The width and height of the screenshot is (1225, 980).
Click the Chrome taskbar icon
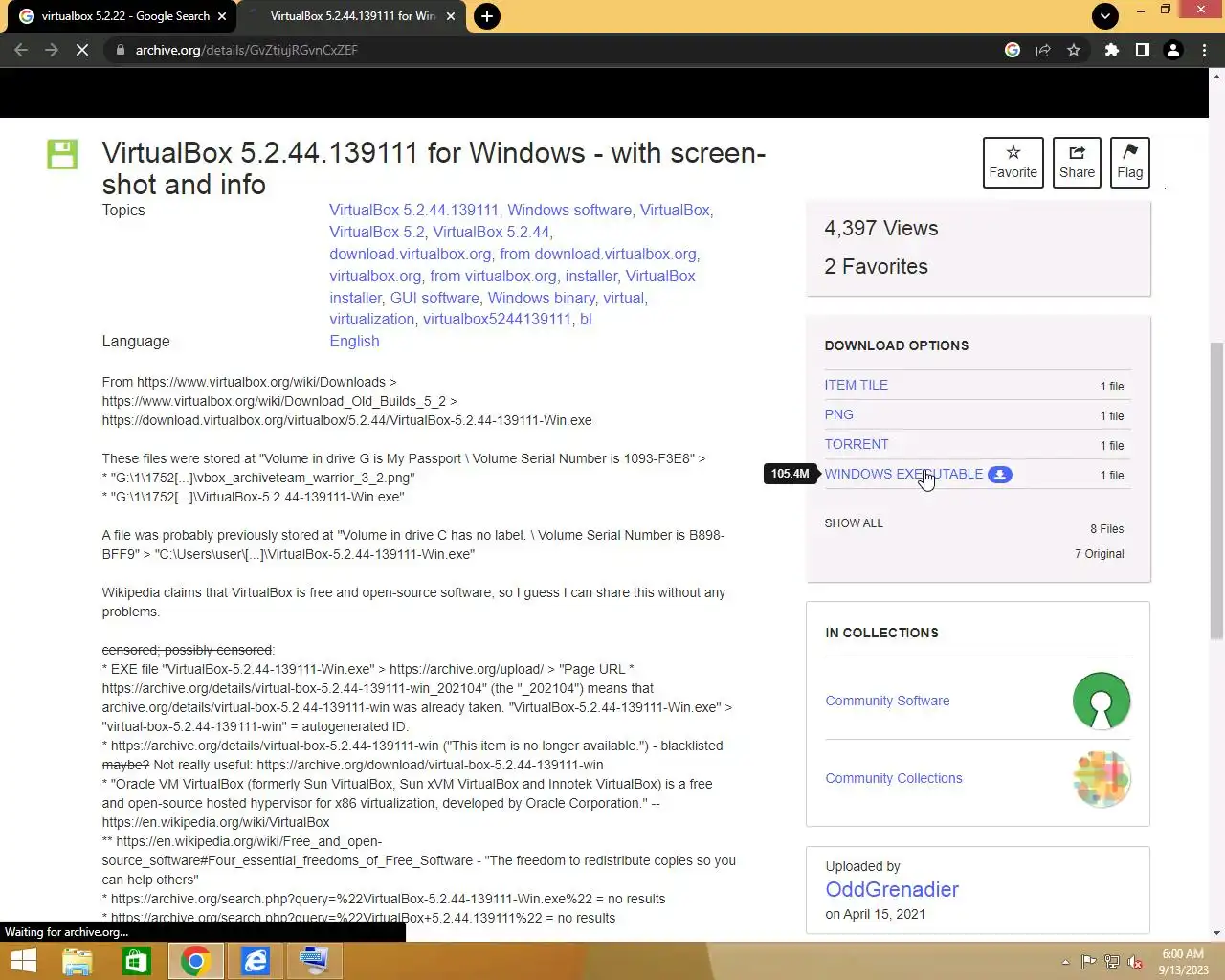[x=195, y=961]
